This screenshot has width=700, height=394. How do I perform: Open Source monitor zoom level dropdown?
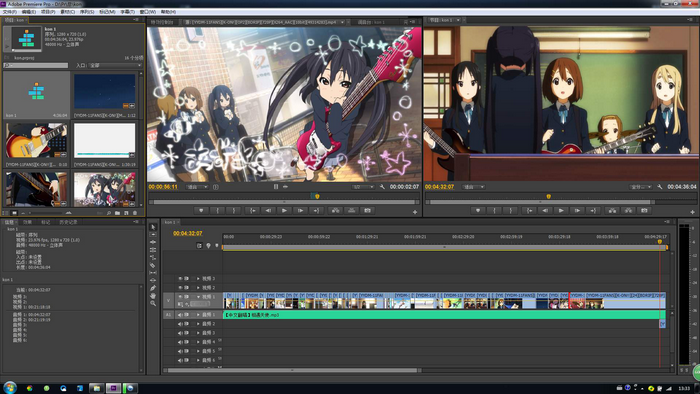click(197, 187)
